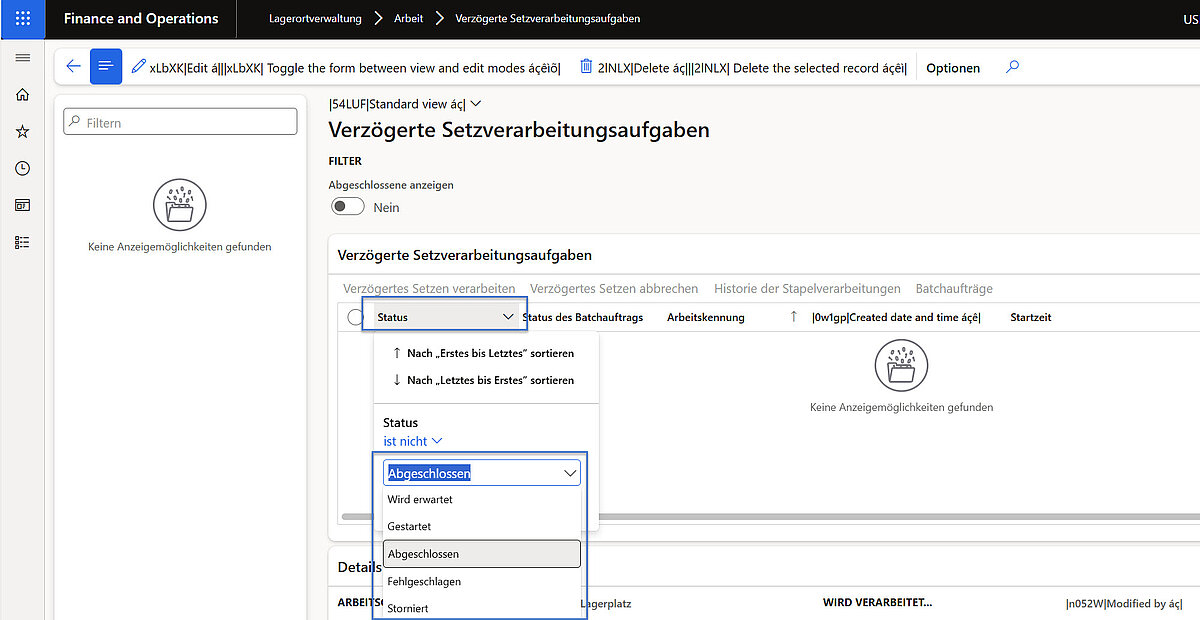This screenshot has width=1200, height=620.
Task: Open Modules list icon in sidebar
Action: tap(22, 242)
